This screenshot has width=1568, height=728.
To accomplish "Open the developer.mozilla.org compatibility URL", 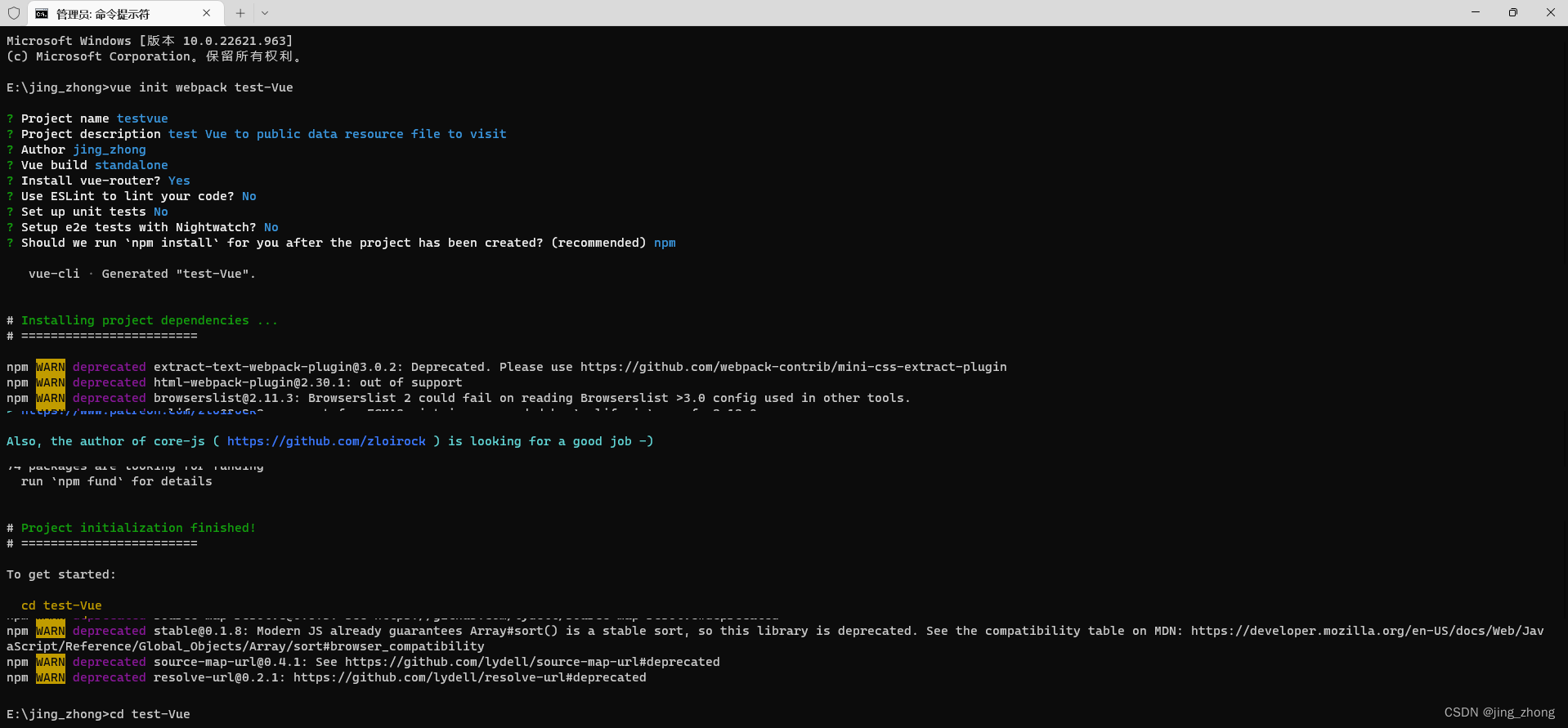I will pos(1368,631).
